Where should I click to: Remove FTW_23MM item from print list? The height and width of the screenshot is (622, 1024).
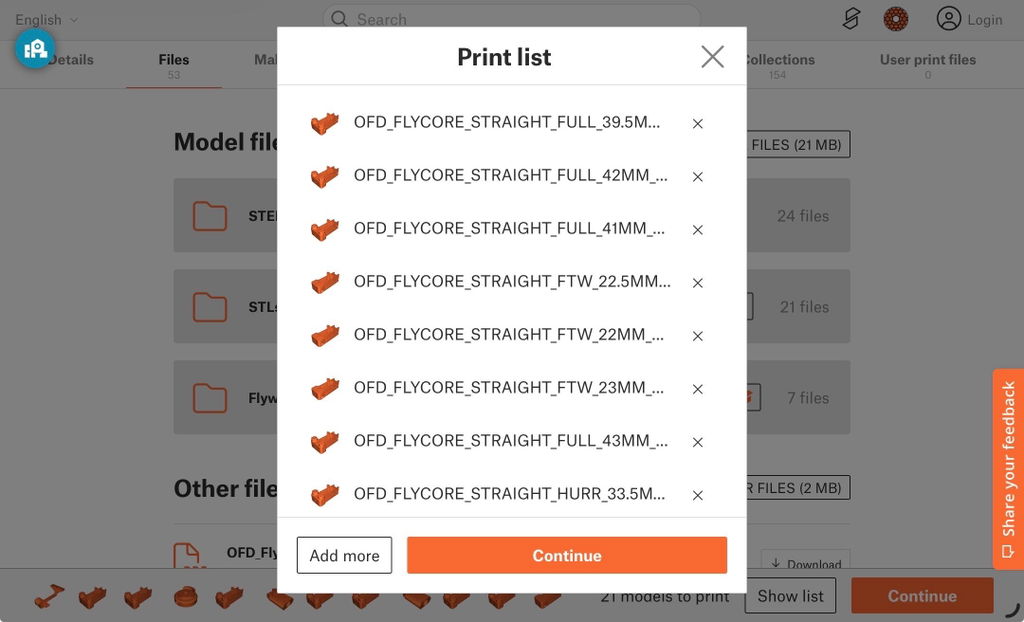(x=697, y=389)
